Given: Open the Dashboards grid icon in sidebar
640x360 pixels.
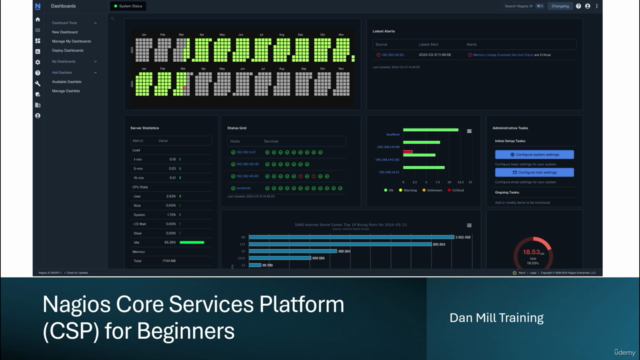Looking at the screenshot, I should coord(38,41).
